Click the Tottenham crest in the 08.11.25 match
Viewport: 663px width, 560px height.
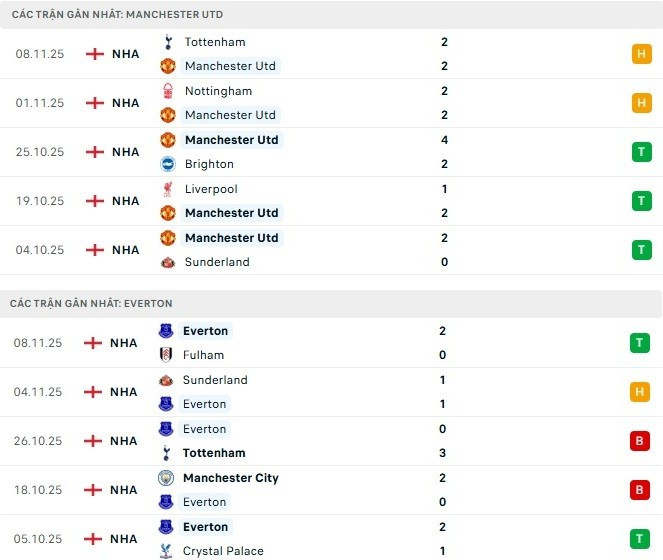(x=167, y=42)
